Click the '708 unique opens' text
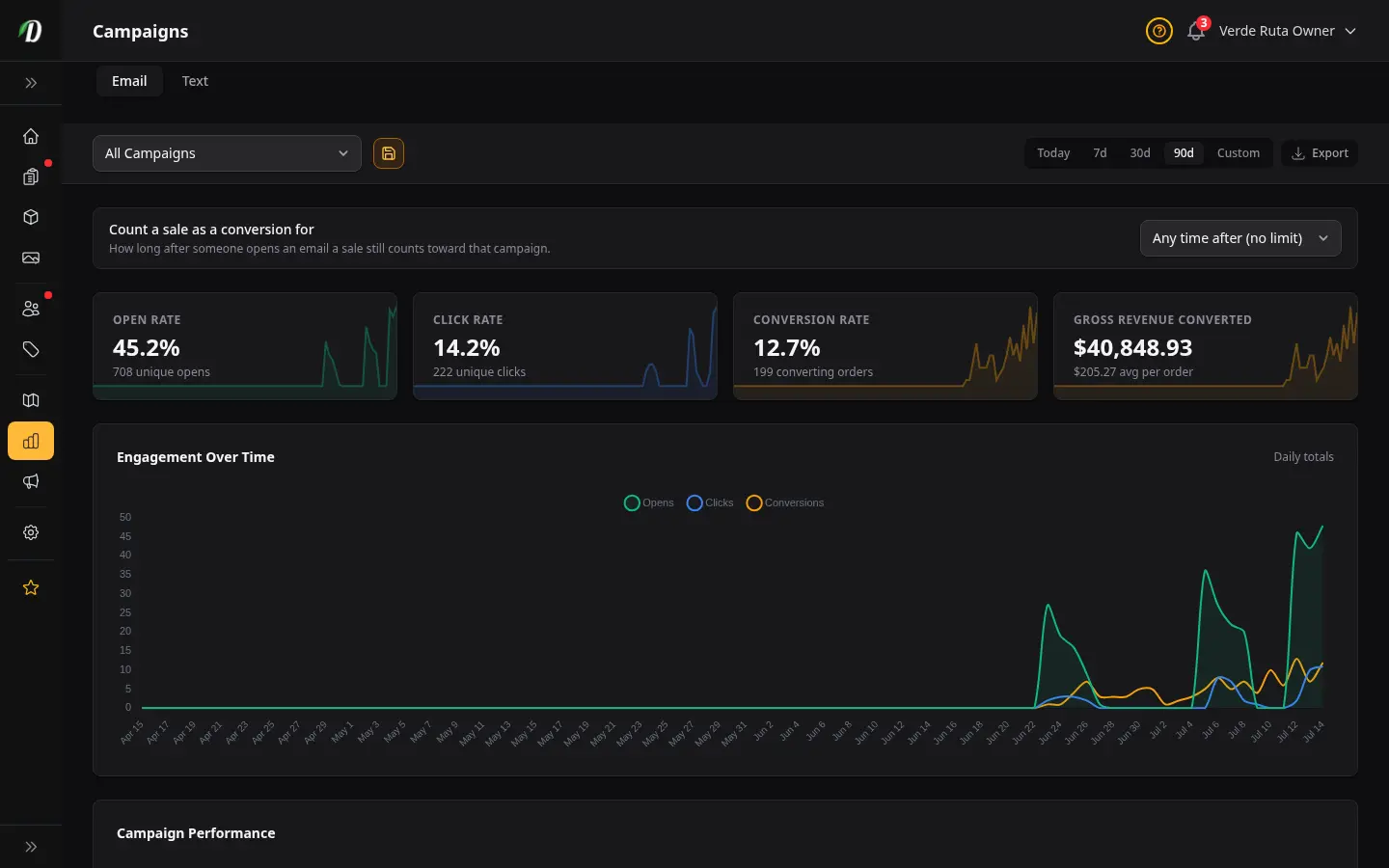Screen dimensions: 1389x868 point(161,372)
